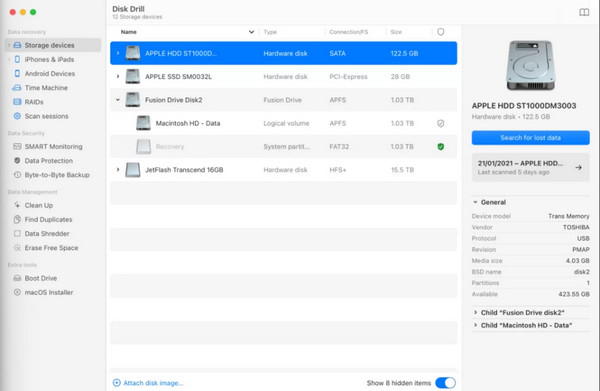Click 423.55 GB available value
Screen dimensions: 600x391
[574, 294]
